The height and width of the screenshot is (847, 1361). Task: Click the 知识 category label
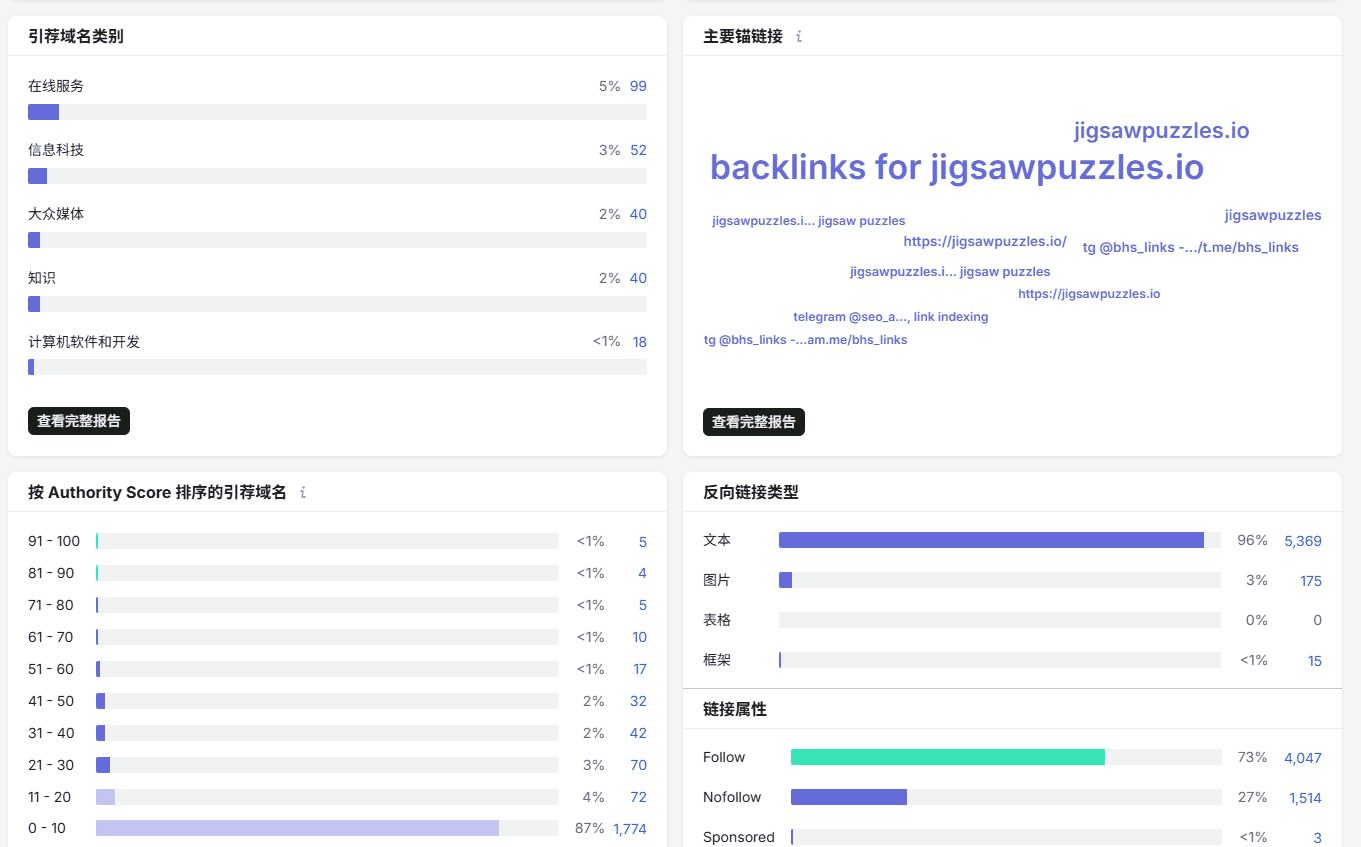click(x=42, y=278)
